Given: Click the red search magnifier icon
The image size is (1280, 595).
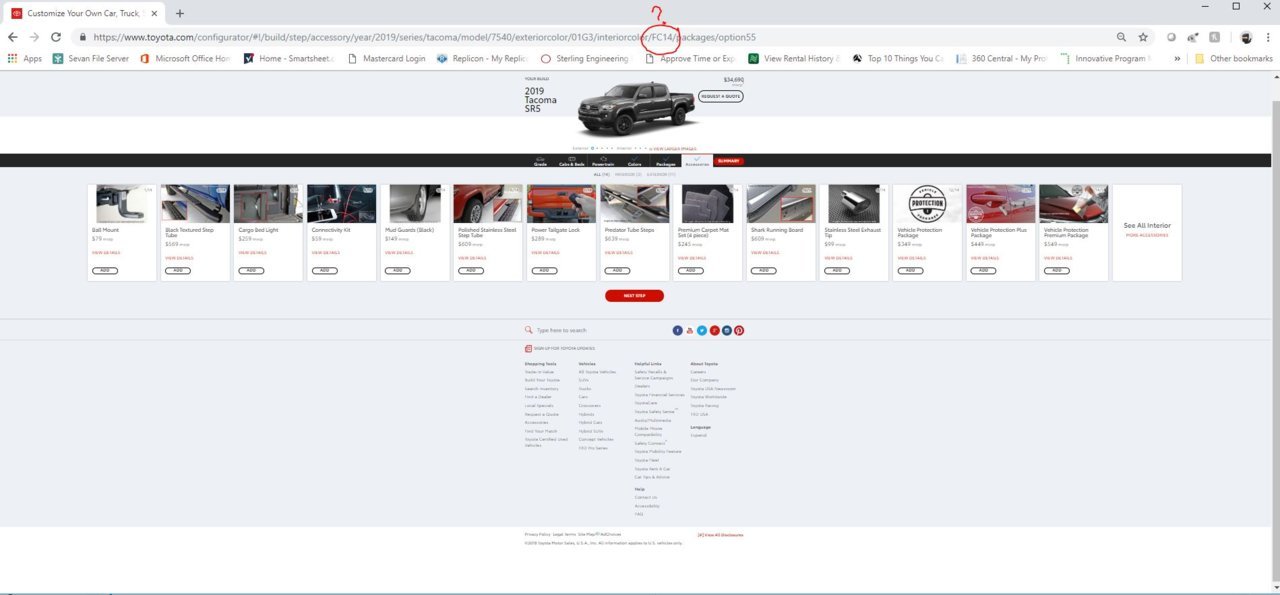Looking at the screenshot, I should [x=529, y=330].
